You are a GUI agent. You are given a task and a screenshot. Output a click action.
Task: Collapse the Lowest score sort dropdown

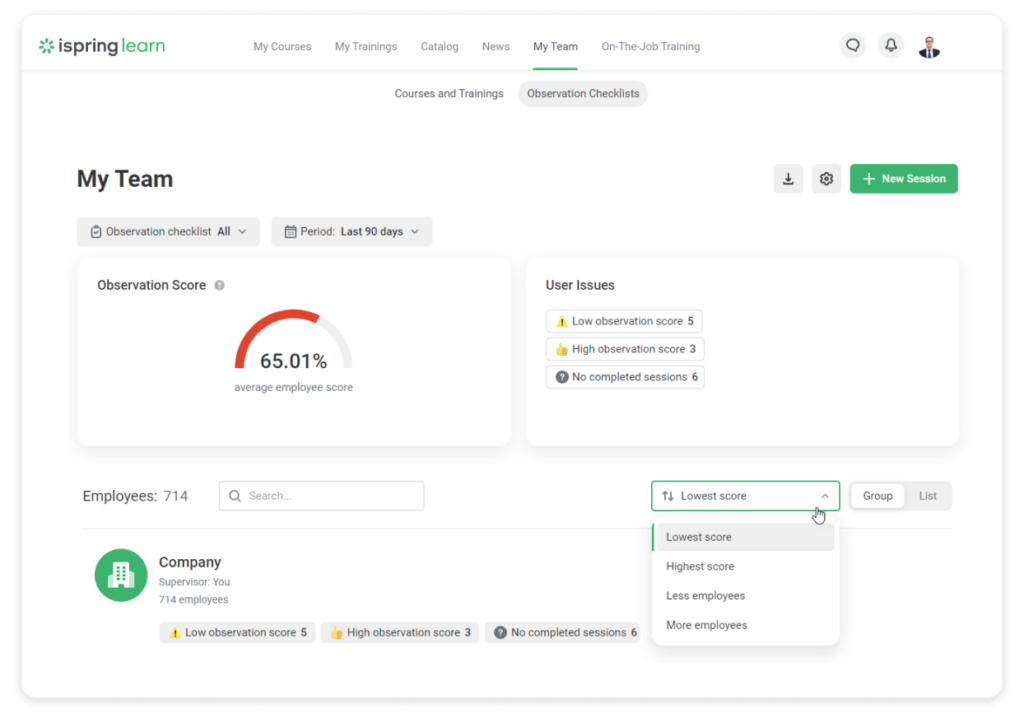point(745,495)
